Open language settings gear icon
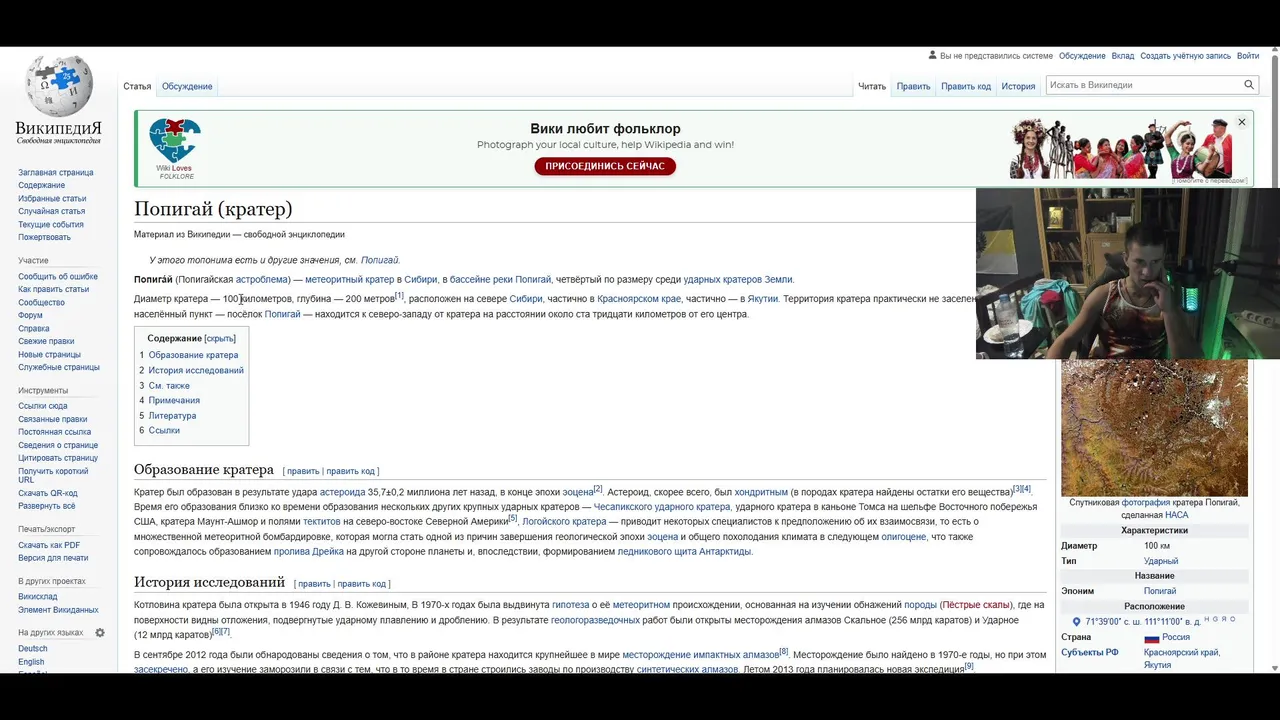Viewport: 1280px width, 720px height. (x=100, y=633)
